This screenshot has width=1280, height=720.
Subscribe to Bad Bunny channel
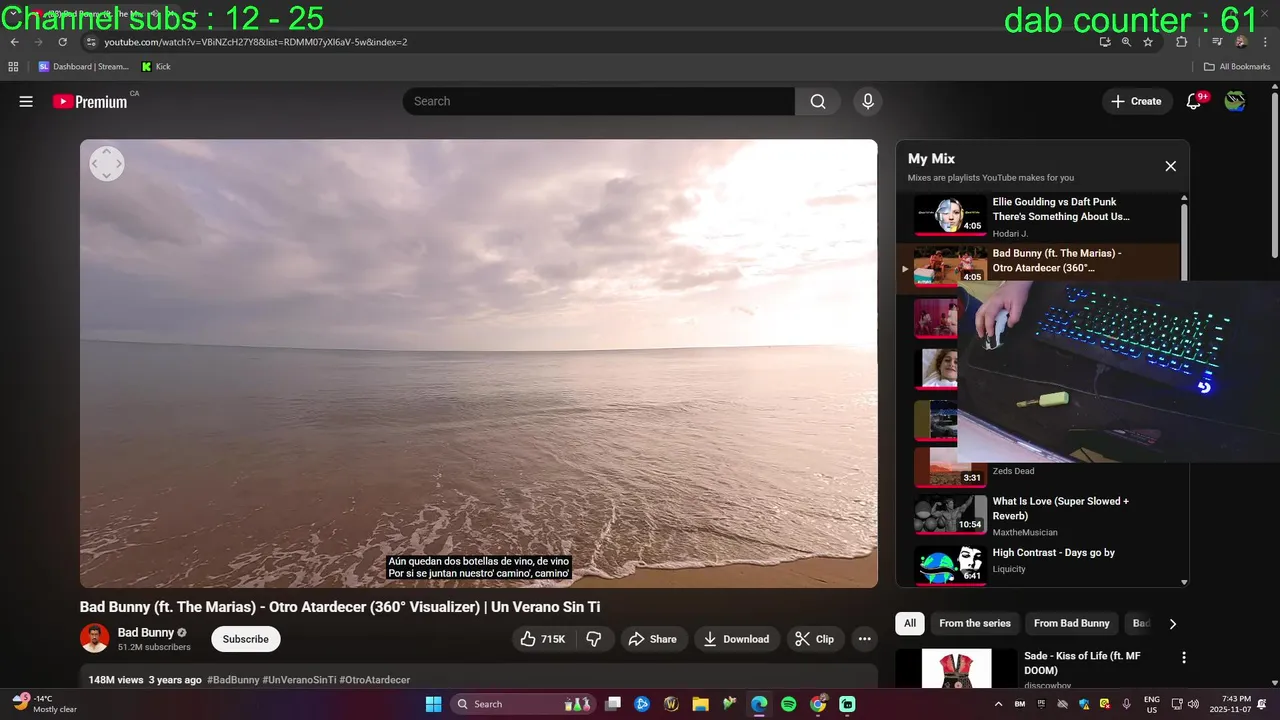tap(246, 639)
